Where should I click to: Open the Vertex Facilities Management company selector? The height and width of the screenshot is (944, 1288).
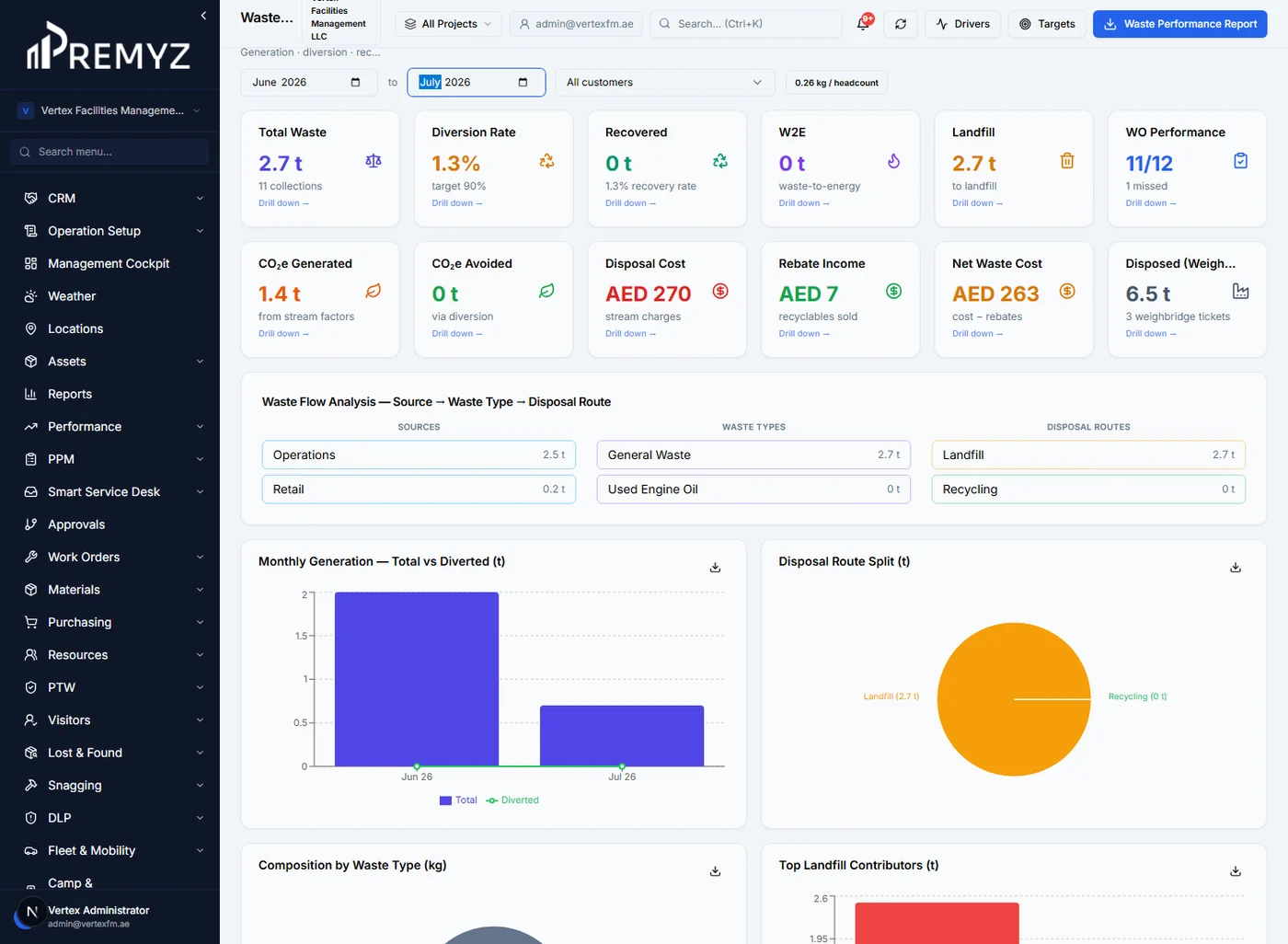coord(109,110)
